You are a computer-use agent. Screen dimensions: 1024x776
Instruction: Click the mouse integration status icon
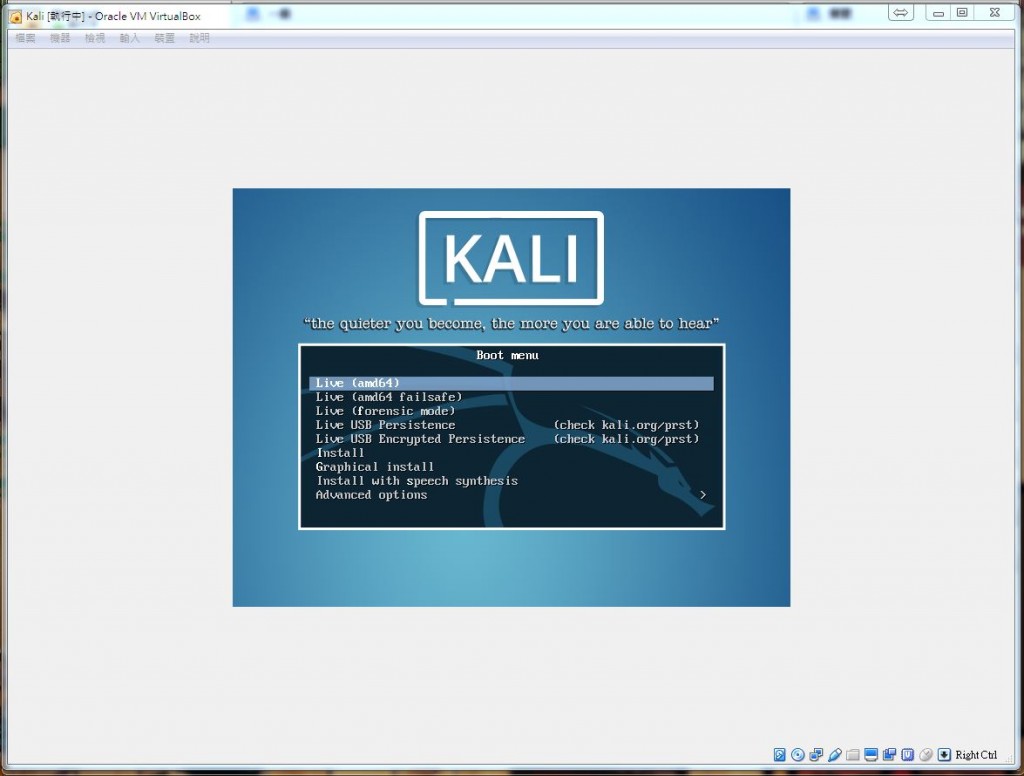[925, 755]
